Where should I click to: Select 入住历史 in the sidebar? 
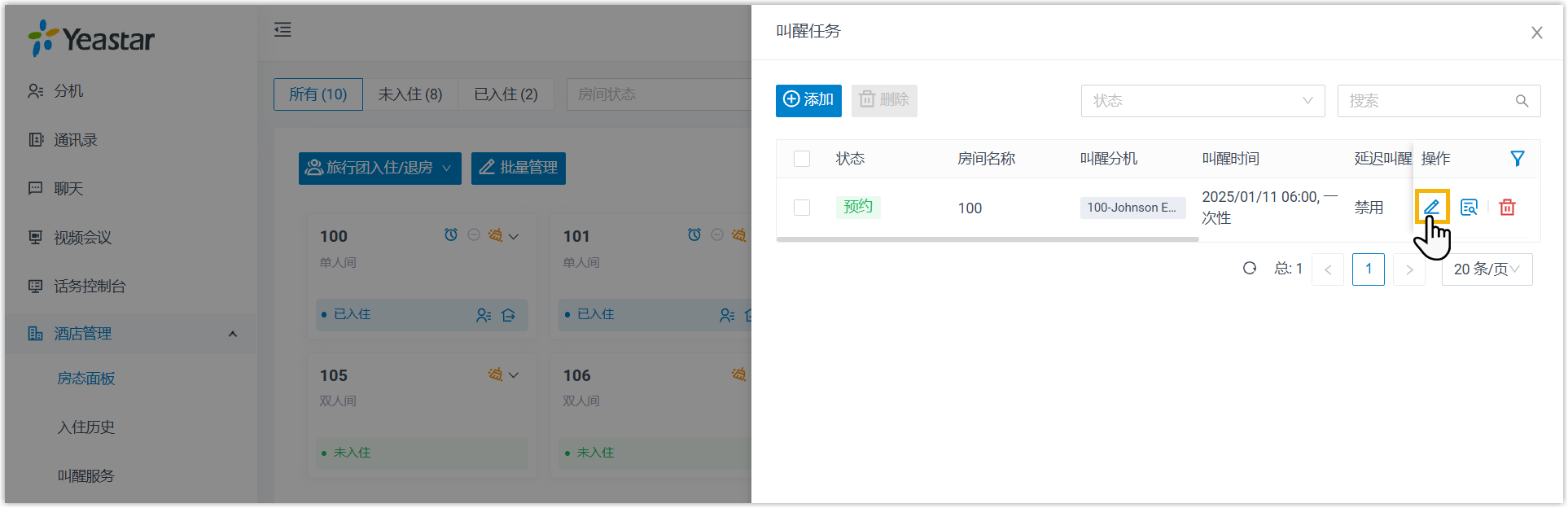tap(86, 427)
